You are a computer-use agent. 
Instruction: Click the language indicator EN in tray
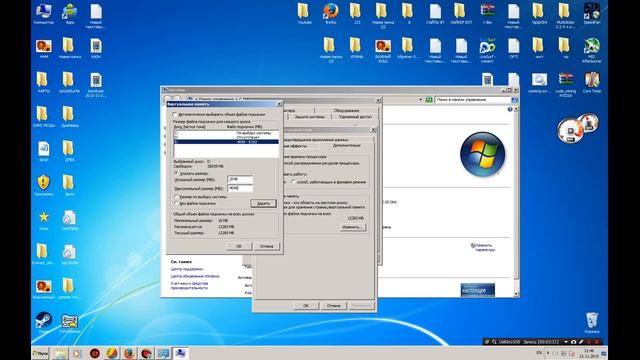[x=539, y=353]
